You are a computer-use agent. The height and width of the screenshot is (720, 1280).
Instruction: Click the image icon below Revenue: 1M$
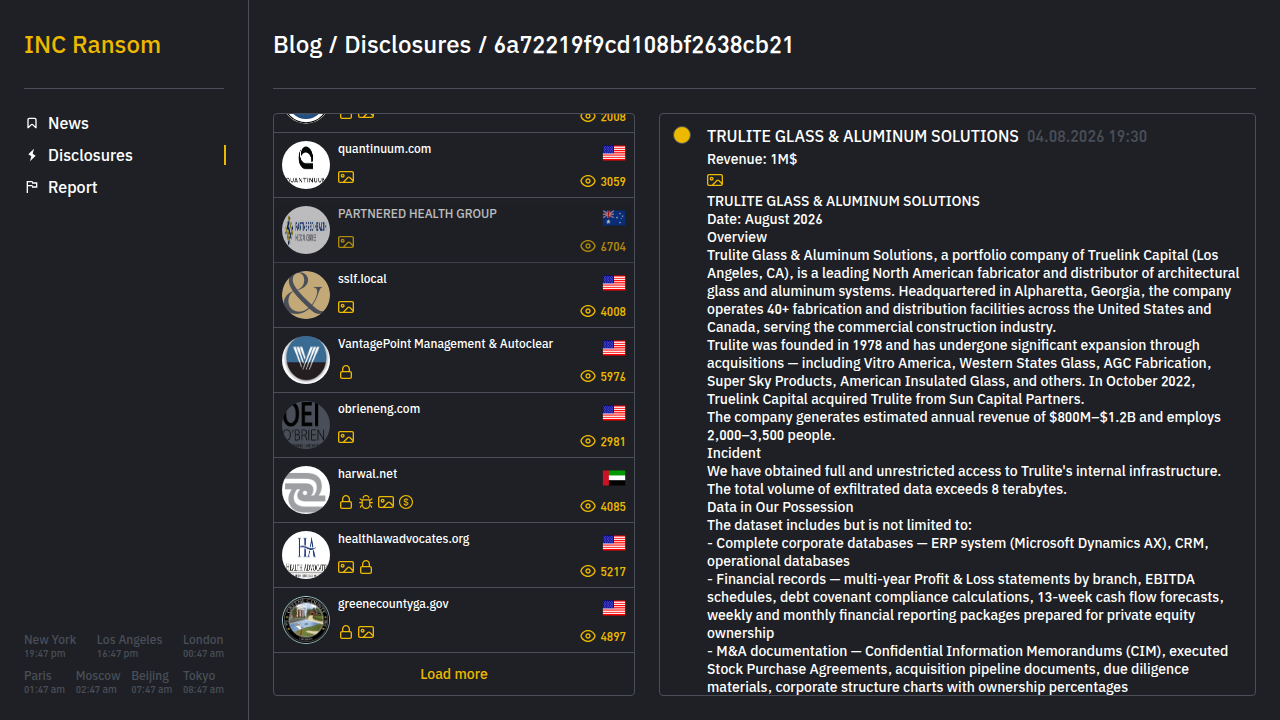(715, 180)
